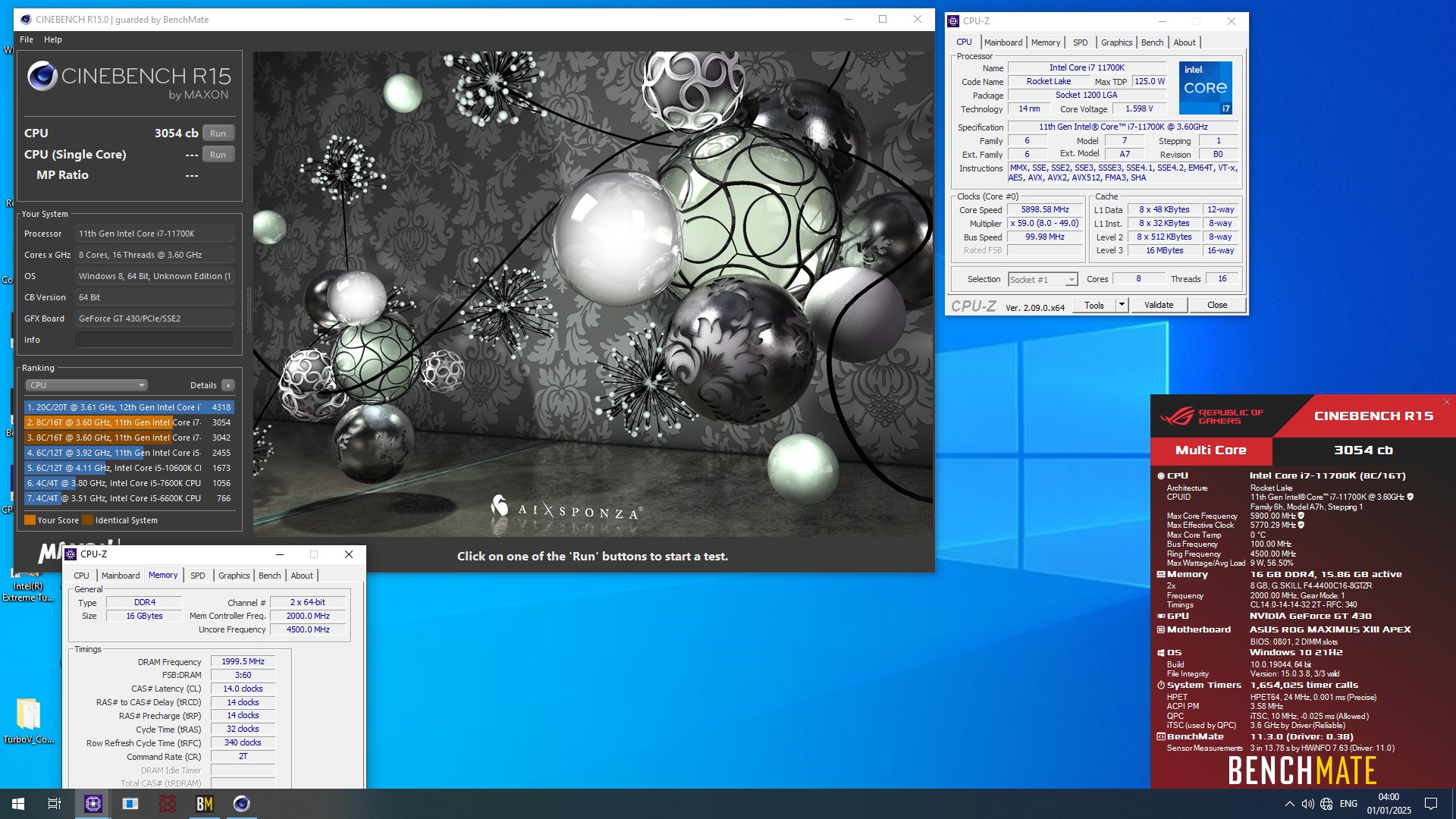This screenshot has height=819, width=1456.
Task: Click the Validate button in CPU-Z
Action: pos(1159,306)
